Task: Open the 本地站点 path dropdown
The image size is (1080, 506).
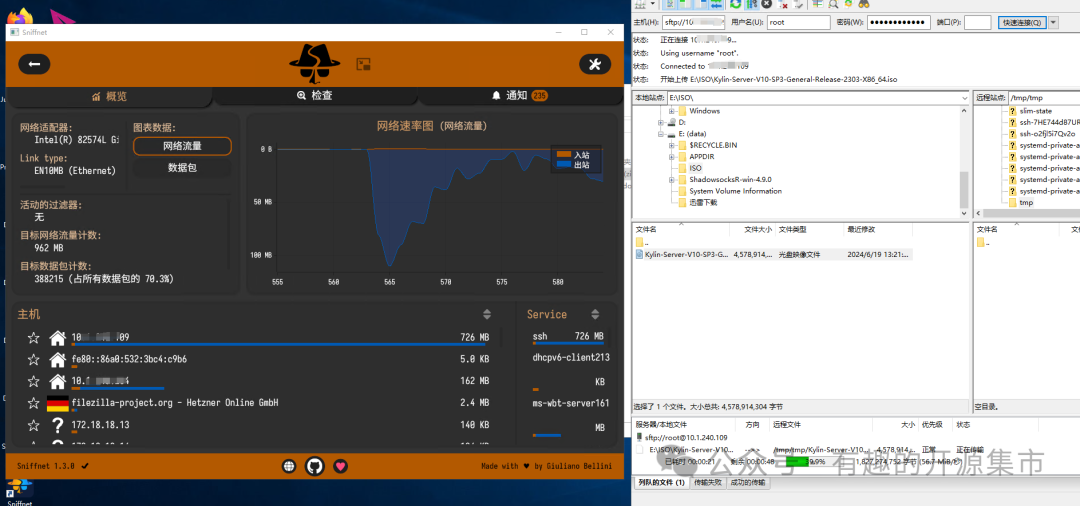Action: (x=963, y=98)
